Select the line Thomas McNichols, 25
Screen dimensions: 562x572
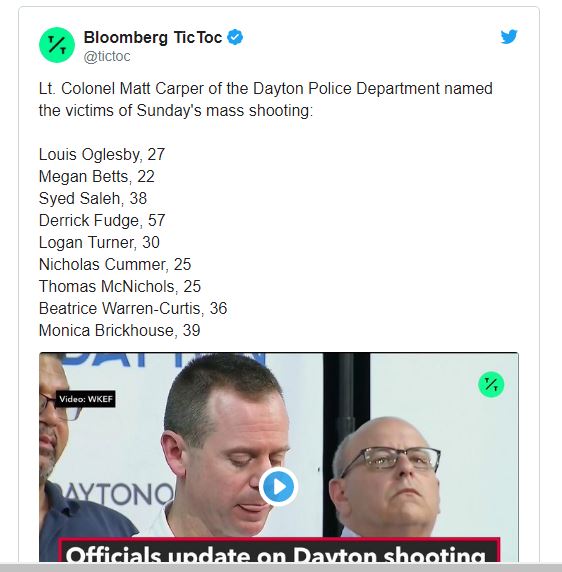[120, 286]
